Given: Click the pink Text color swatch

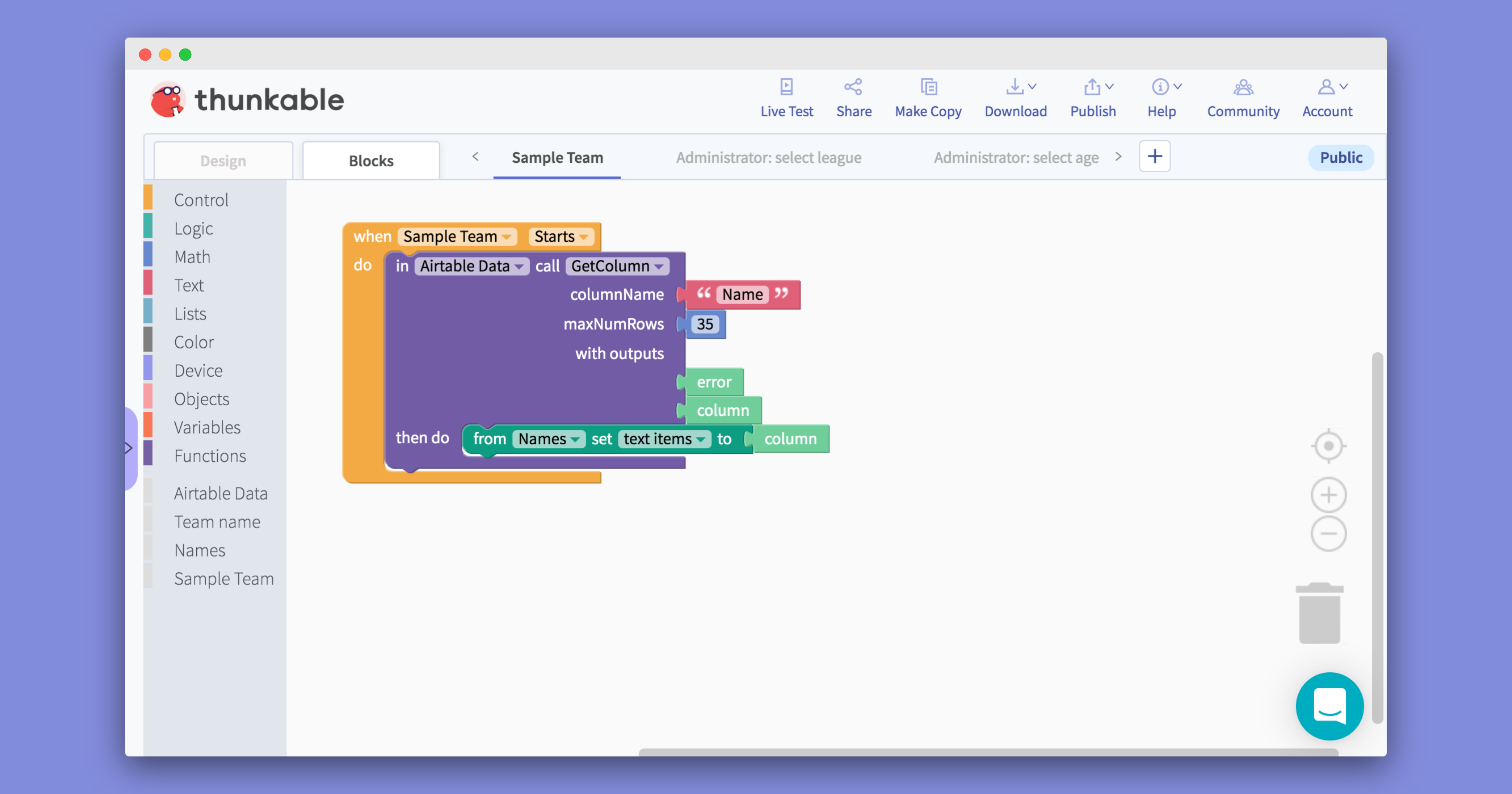Looking at the screenshot, I should click(x=148, y=283).
